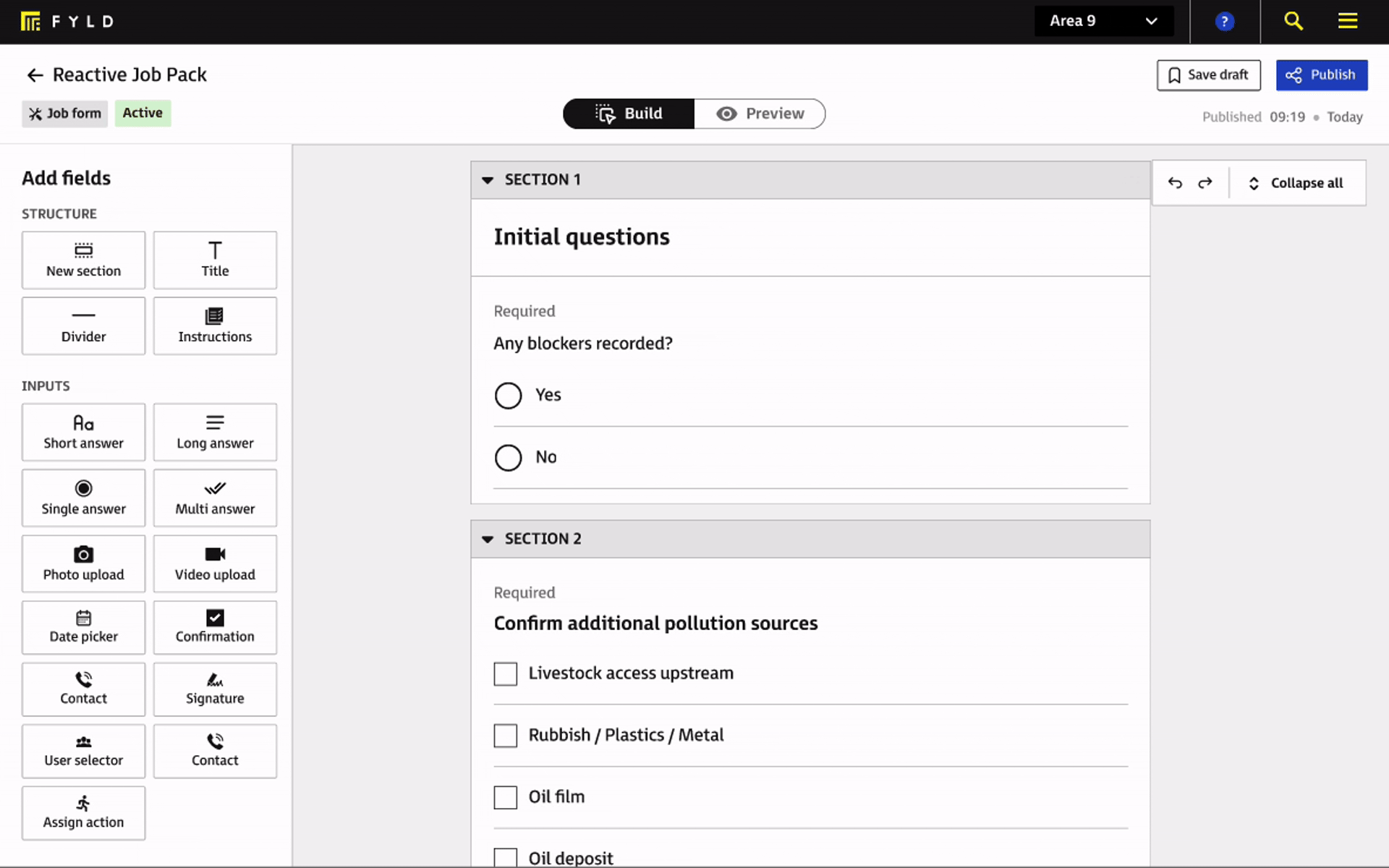This screenshot has width=1389, height=868.
Task: Switch to the Build tab
Action: 629,114
